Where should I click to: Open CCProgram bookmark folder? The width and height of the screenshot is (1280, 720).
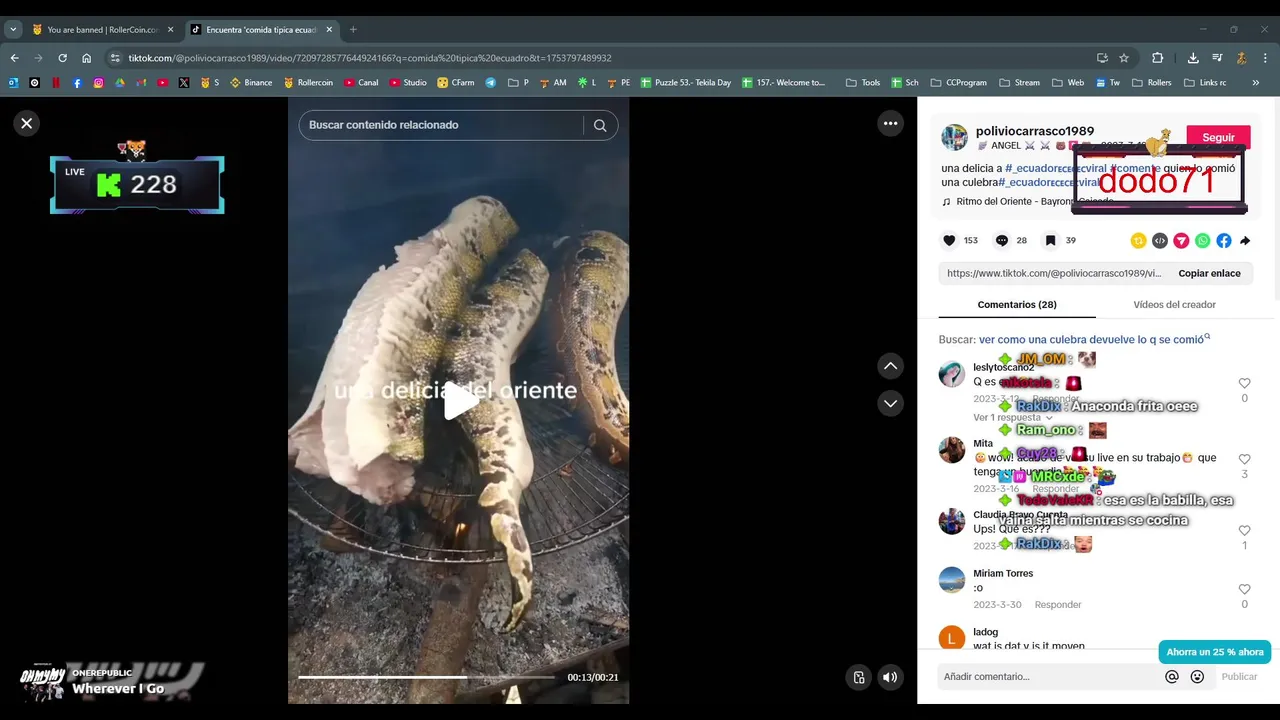[x=959, y=83]
